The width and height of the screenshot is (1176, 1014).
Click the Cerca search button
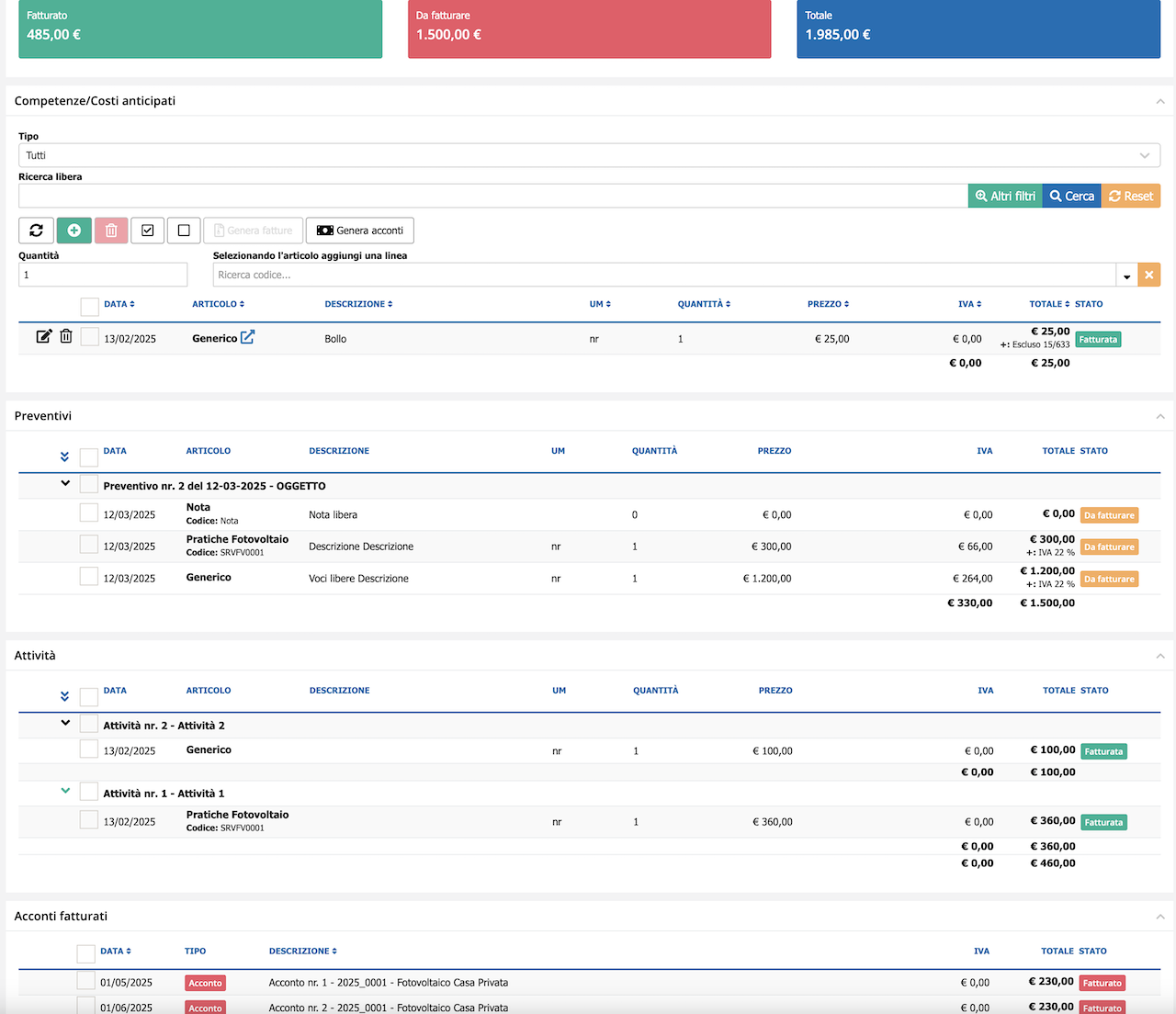point(1072,196)
